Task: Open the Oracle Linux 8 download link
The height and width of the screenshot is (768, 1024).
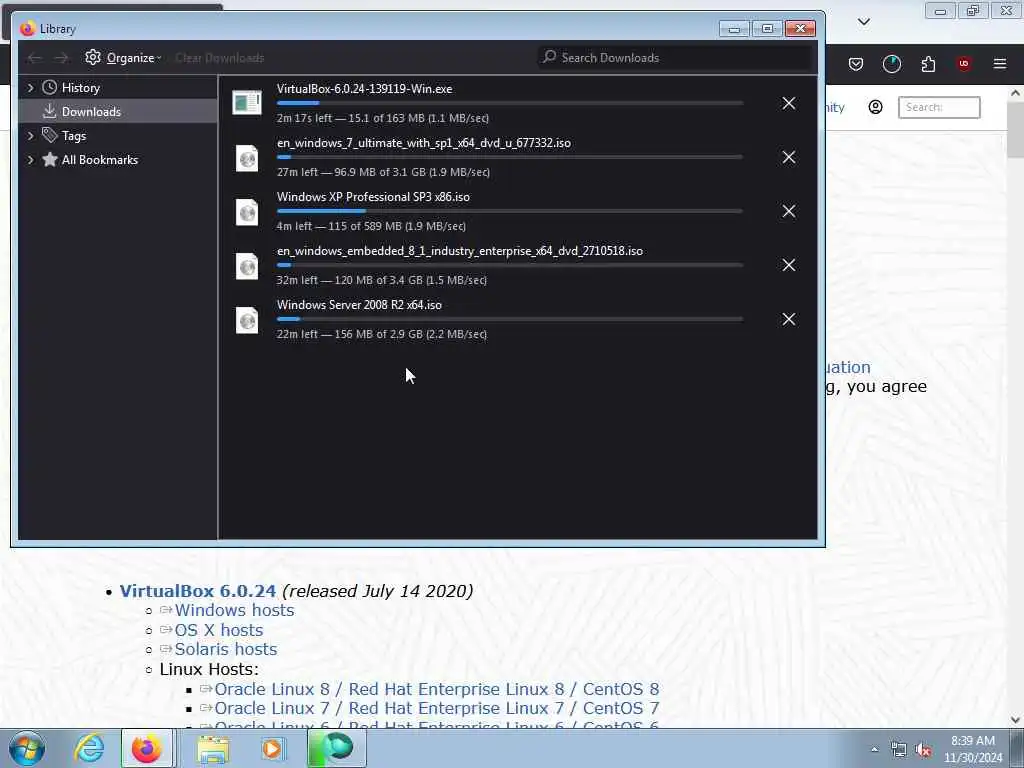Action: 437,689
